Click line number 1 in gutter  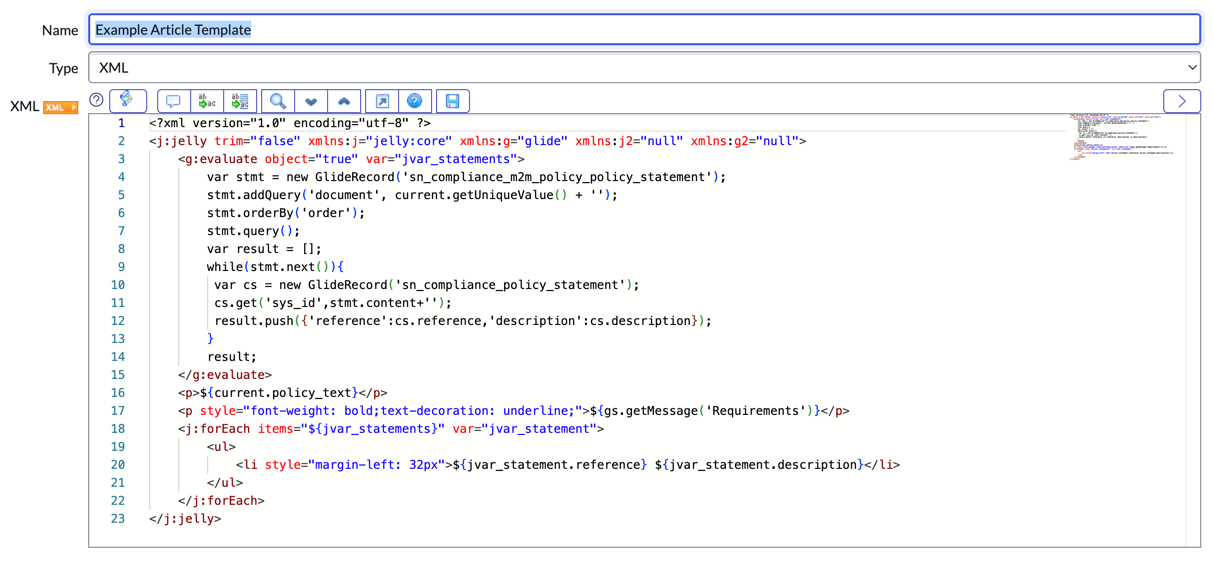pyautogui.click(x=121, y=123)
